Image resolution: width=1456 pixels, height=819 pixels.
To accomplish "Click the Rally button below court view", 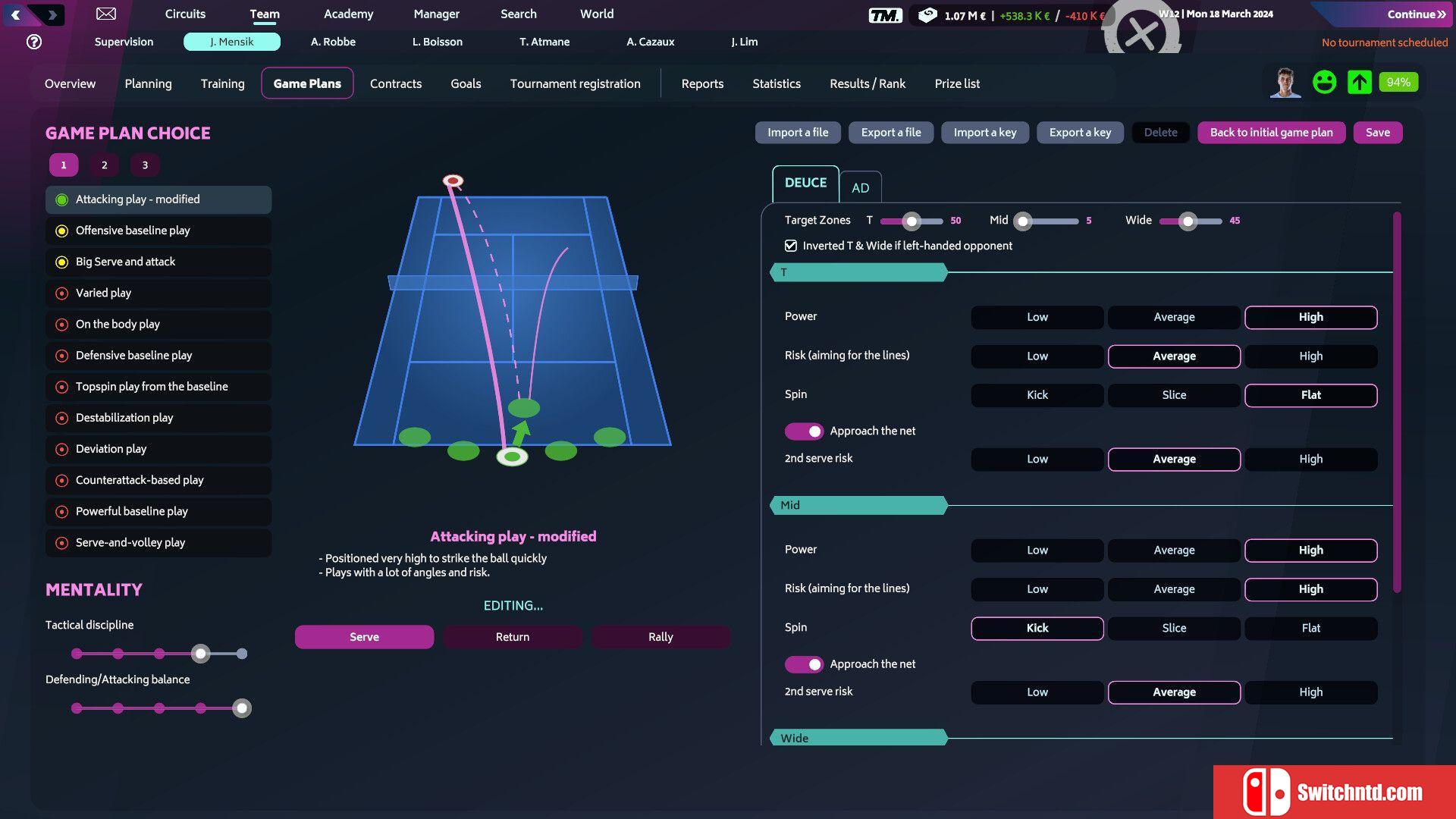I will click(x=661, y=636).
